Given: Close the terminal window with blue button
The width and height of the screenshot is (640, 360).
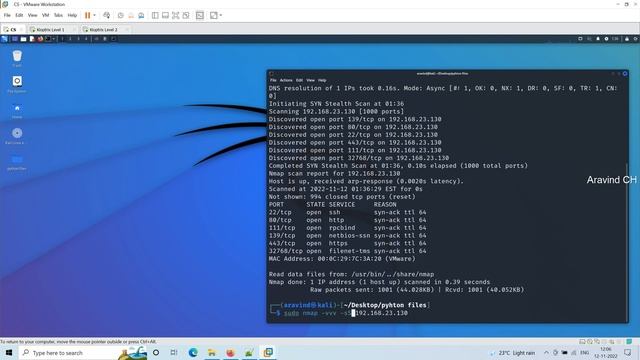Looking at the screenshot, I should click(624, 73).
